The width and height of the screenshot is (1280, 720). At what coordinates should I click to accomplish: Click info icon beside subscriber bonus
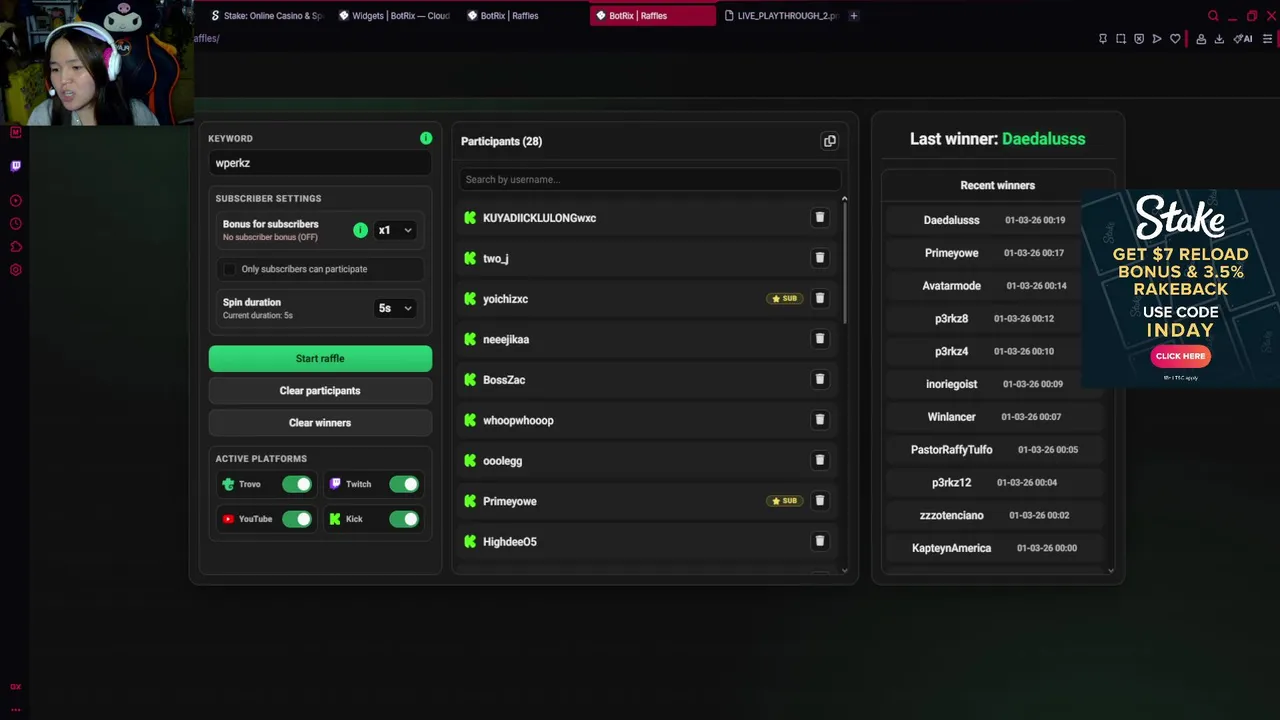tap(360, 230)
